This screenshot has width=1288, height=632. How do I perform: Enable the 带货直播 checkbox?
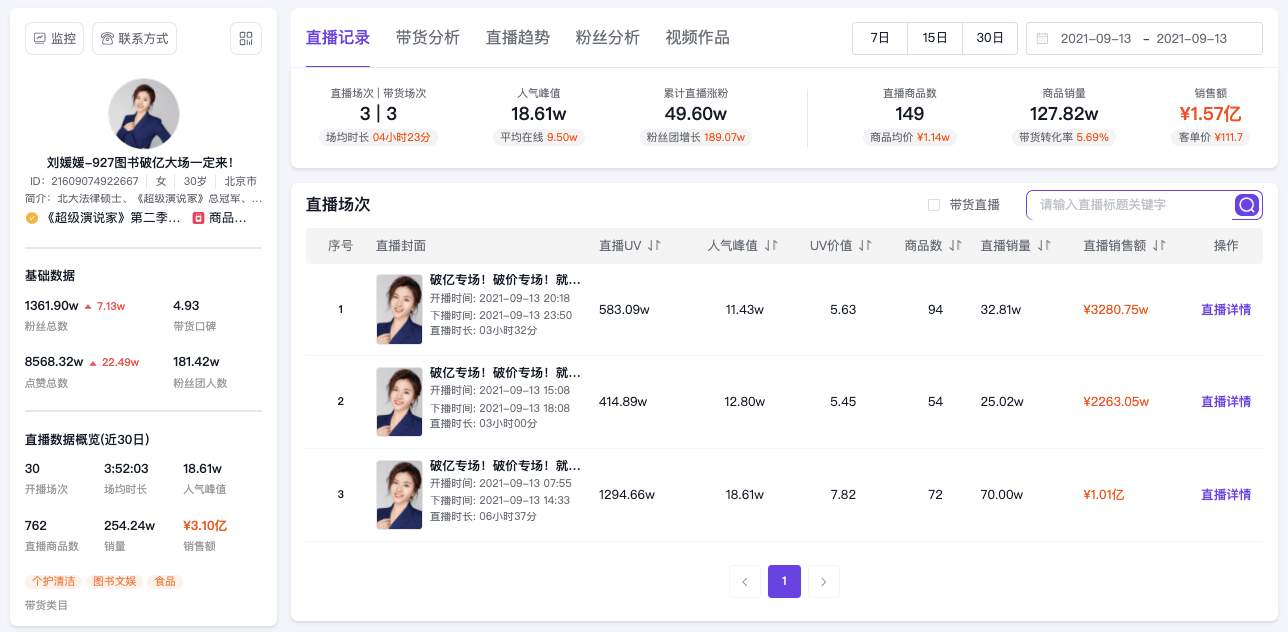(934, 205)
